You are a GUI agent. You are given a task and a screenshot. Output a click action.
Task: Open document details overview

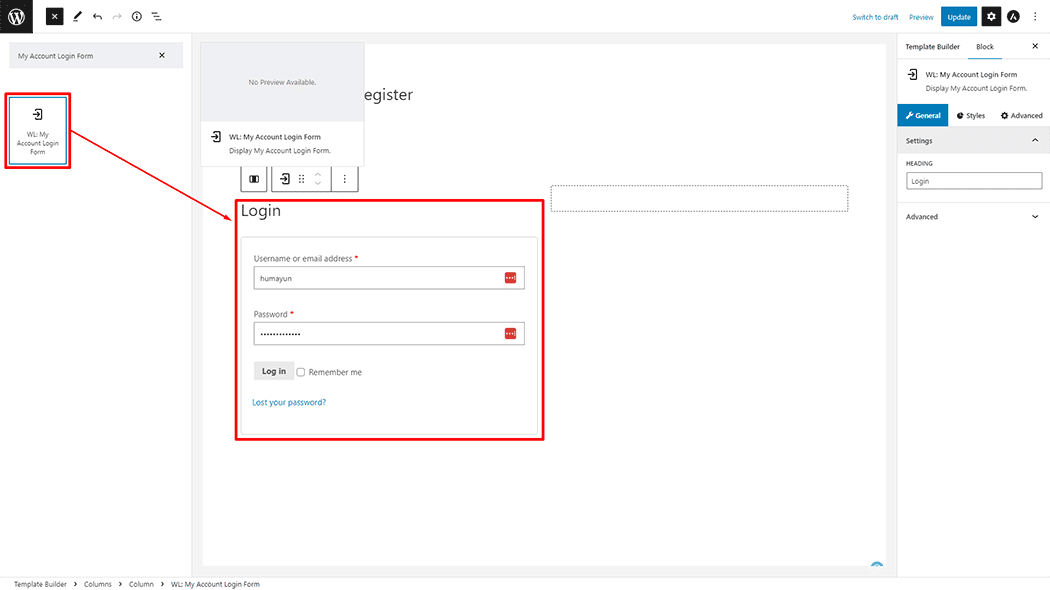(x=137, y=16)
